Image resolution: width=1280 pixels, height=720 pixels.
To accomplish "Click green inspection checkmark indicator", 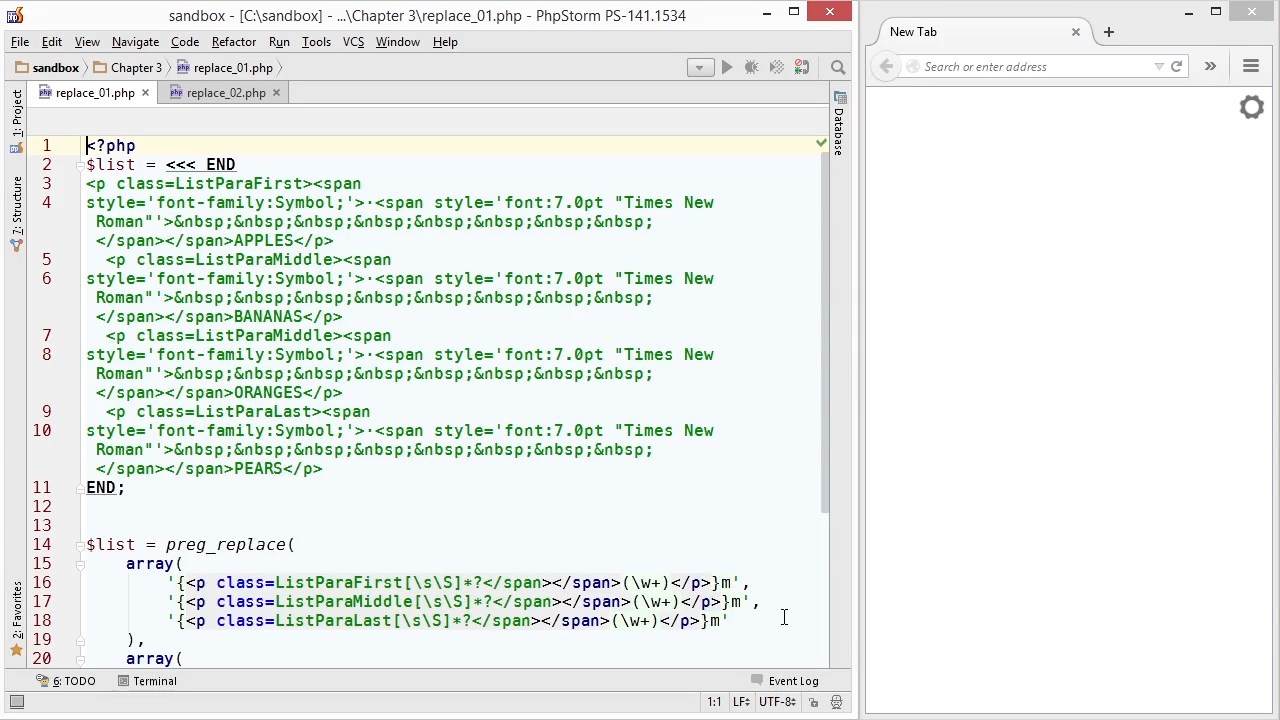I will click(x=821, y=144).
